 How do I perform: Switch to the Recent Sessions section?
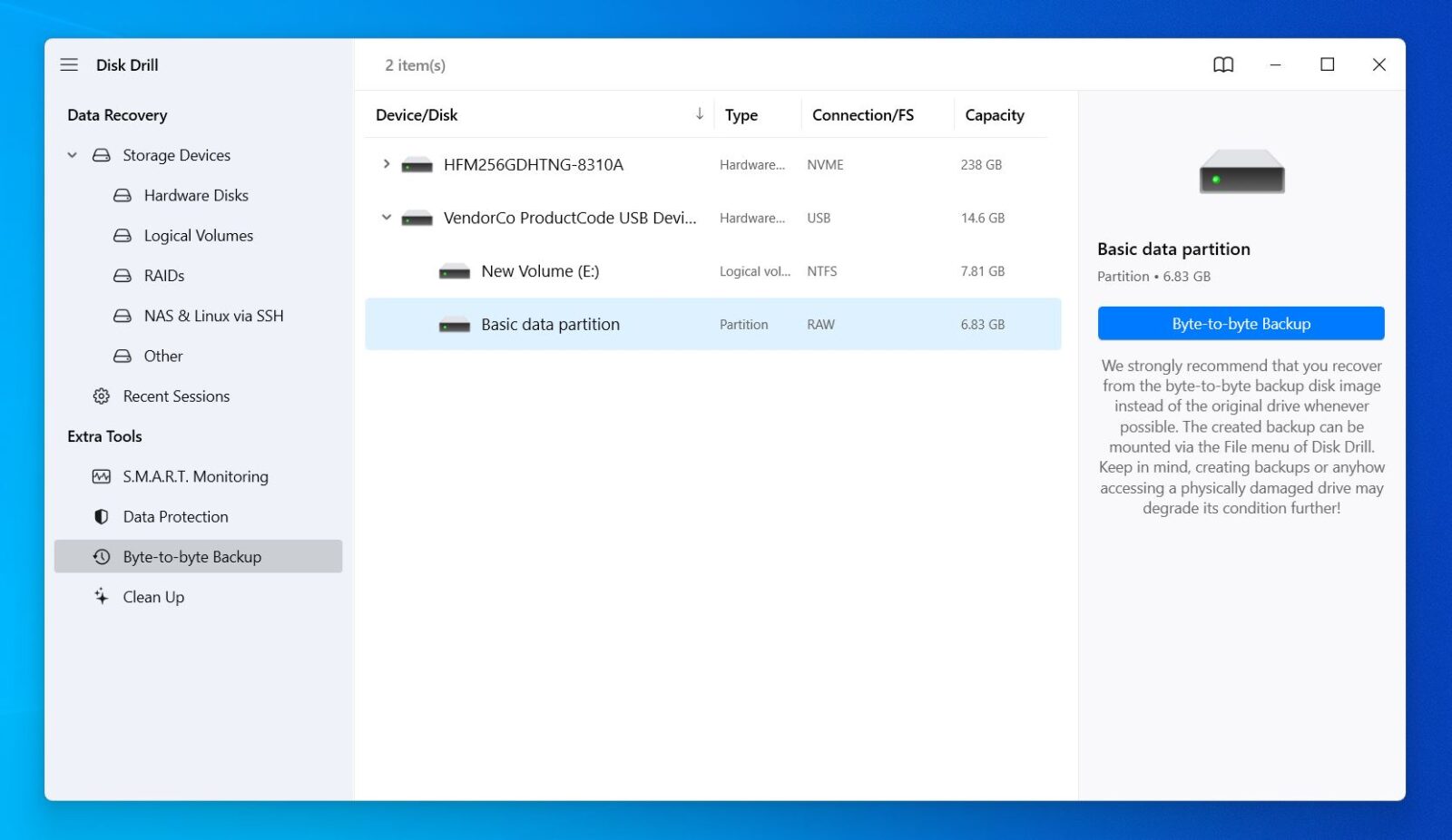point(176,396)
